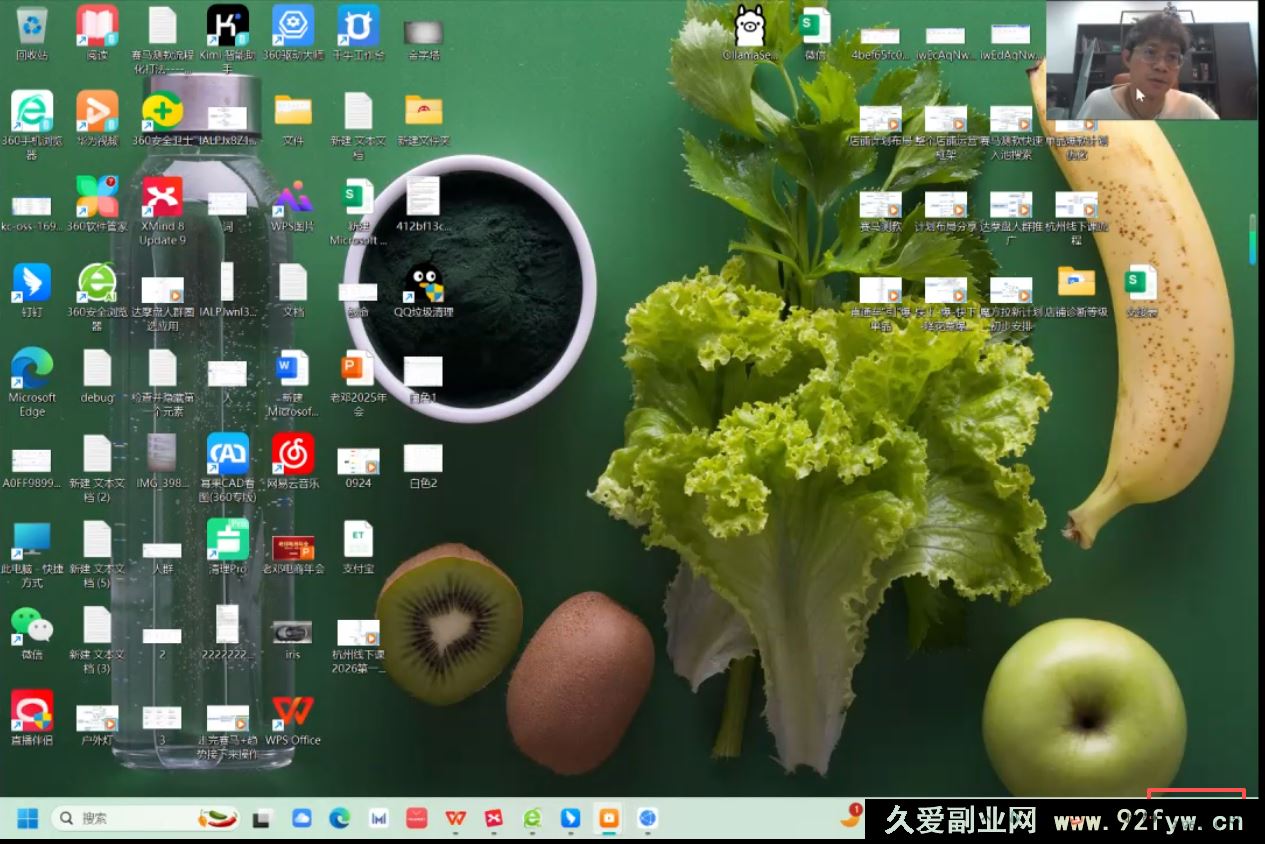This screenshot has width=1265, height=844.
Task: Open Task View from the taskbar
Action: (261, 819)
